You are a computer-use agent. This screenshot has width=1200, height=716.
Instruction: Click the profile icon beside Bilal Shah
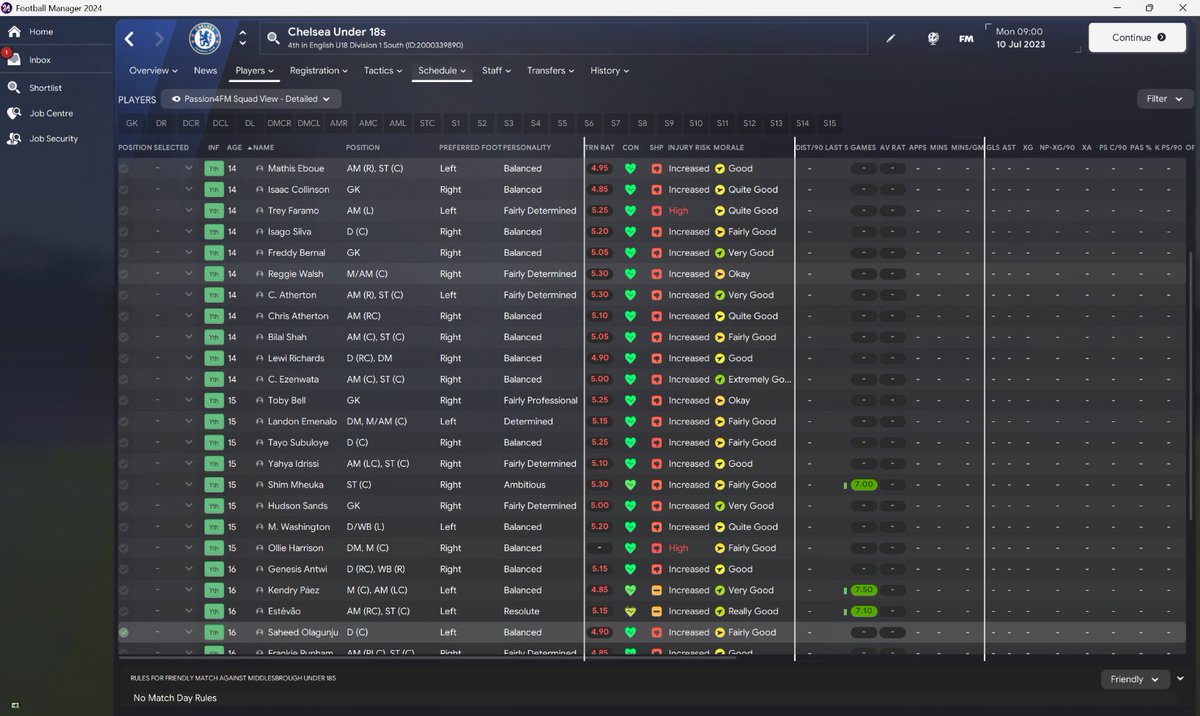(260, 337)
